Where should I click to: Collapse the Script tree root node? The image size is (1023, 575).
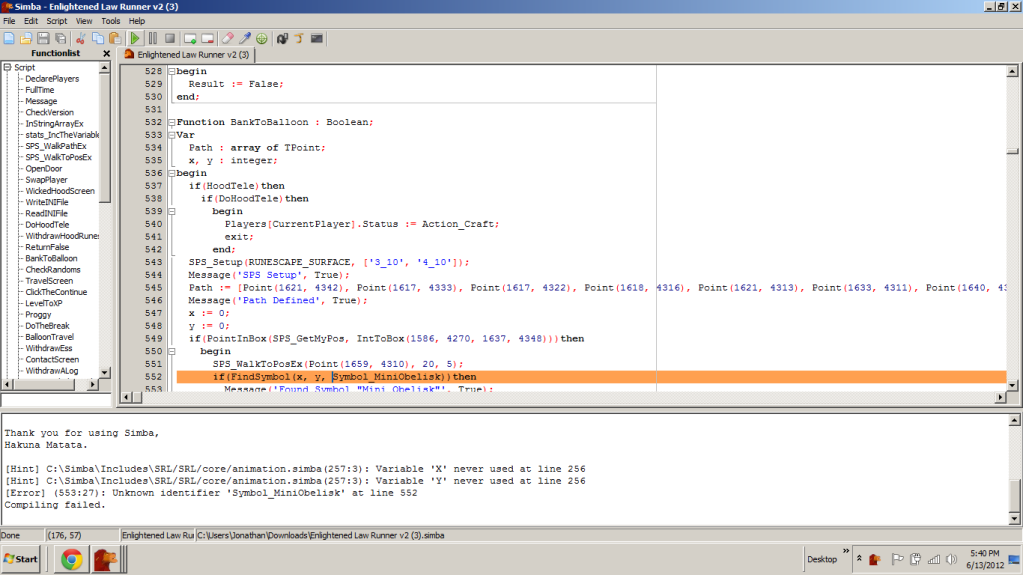coord(7,67)
